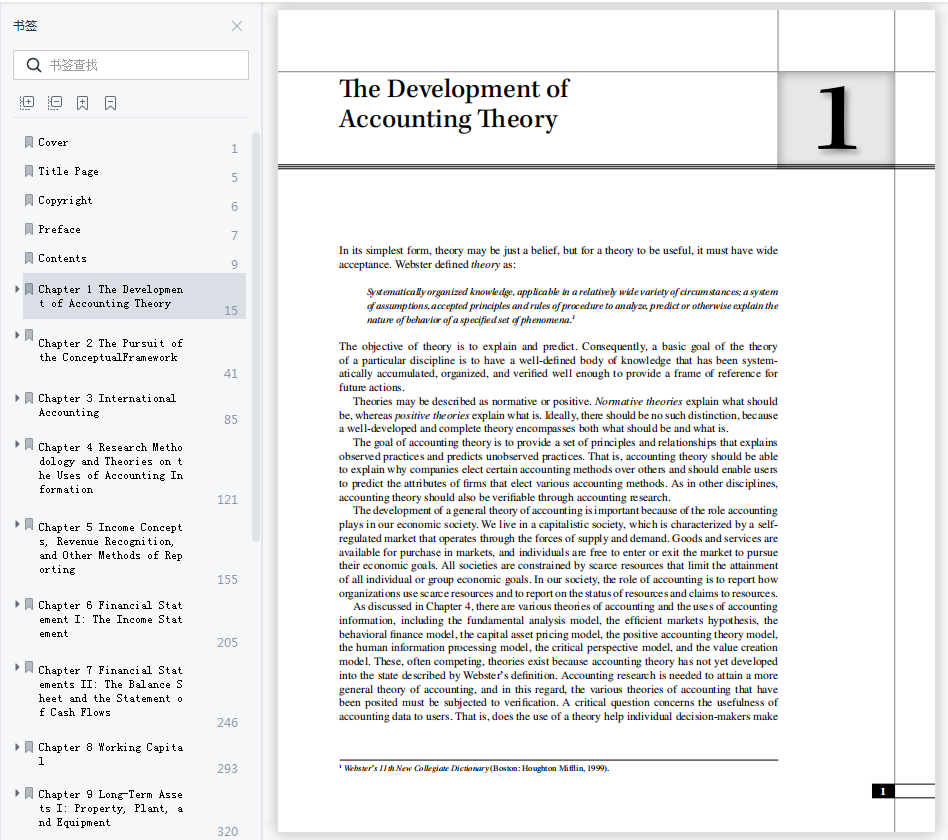Open the Cover bookmark

tap(53, 142)
